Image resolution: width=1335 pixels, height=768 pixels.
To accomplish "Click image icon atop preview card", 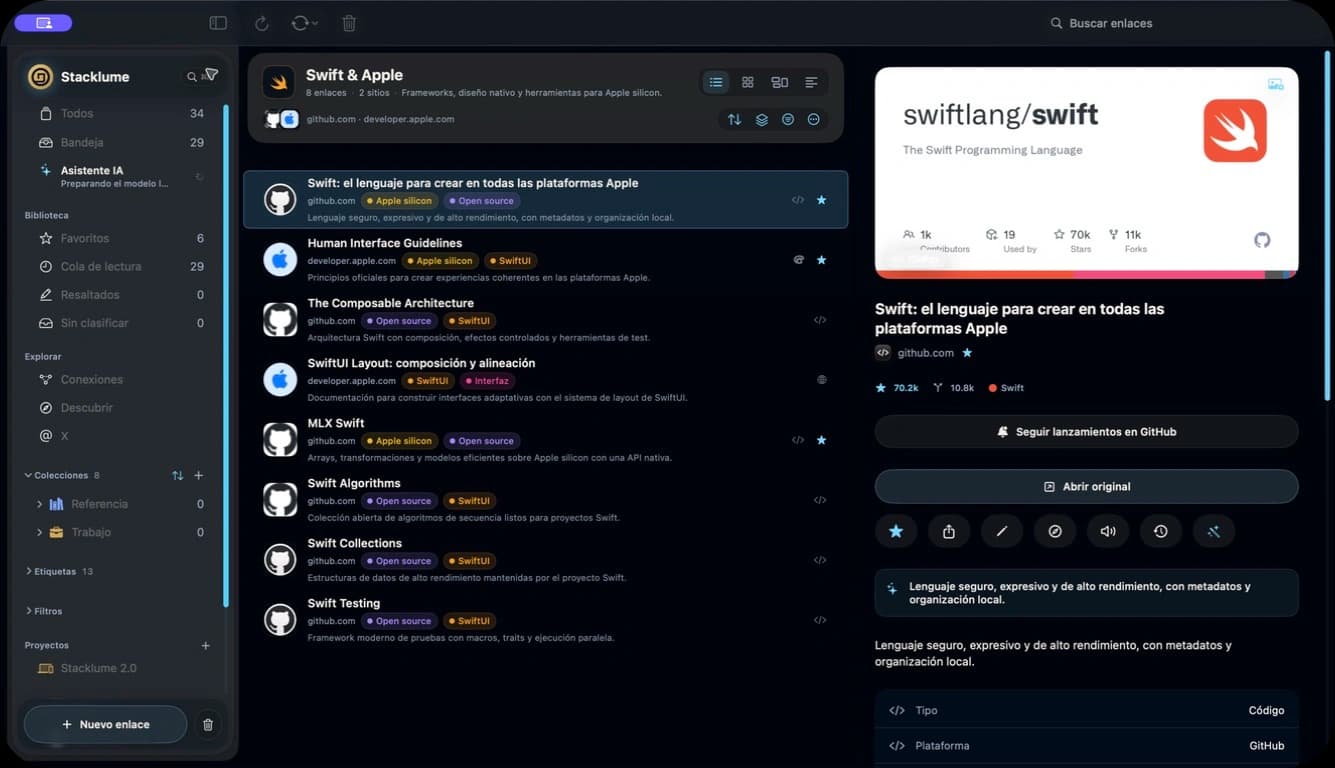I will (1275, 85).
